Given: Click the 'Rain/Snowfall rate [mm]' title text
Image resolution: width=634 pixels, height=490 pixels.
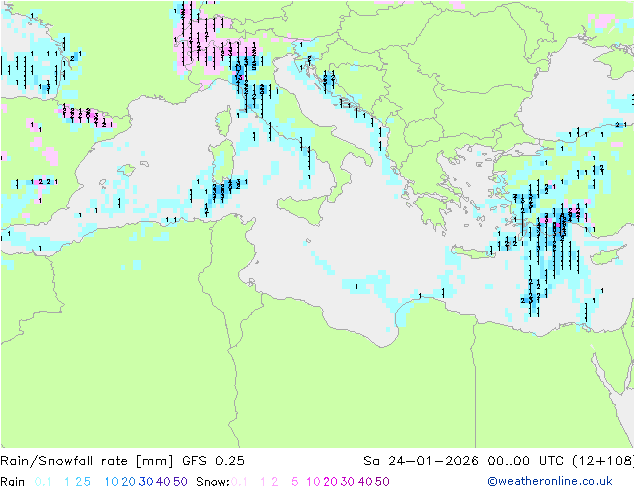Looking at the screenshot, I should pyautogui.click(x=87, y=461).
